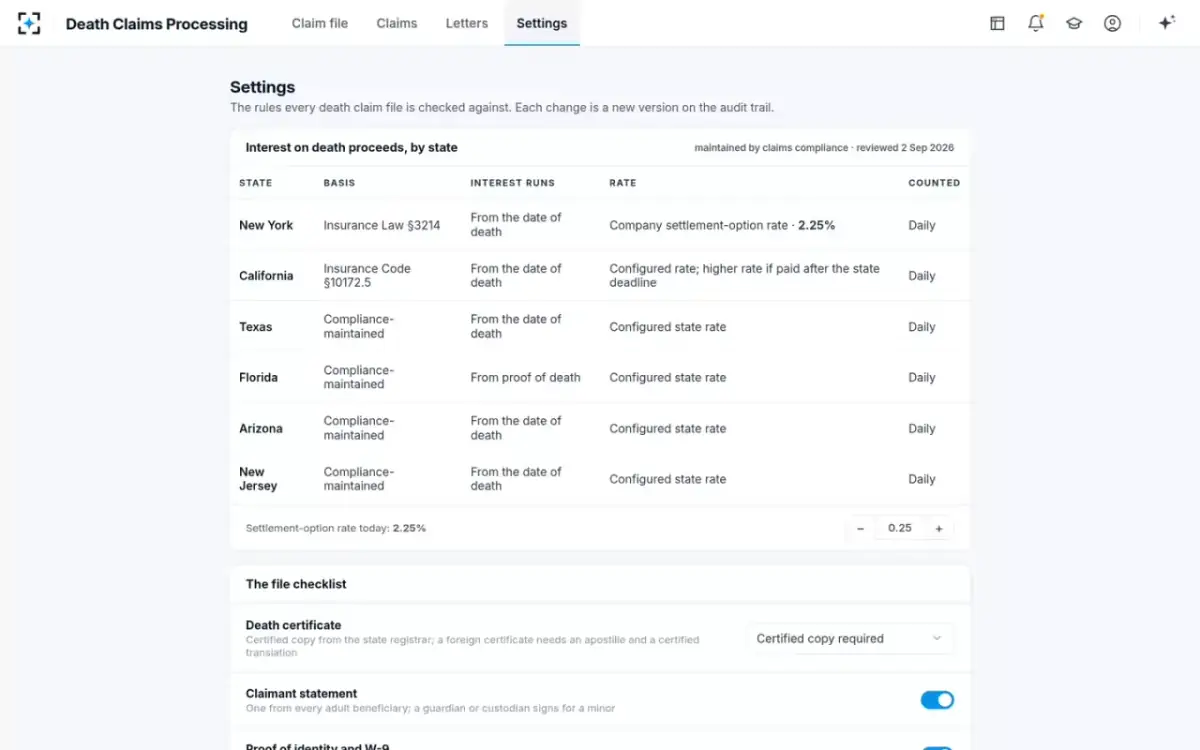Click the New York state cell

pyautogui.click(x=266, y=225)
